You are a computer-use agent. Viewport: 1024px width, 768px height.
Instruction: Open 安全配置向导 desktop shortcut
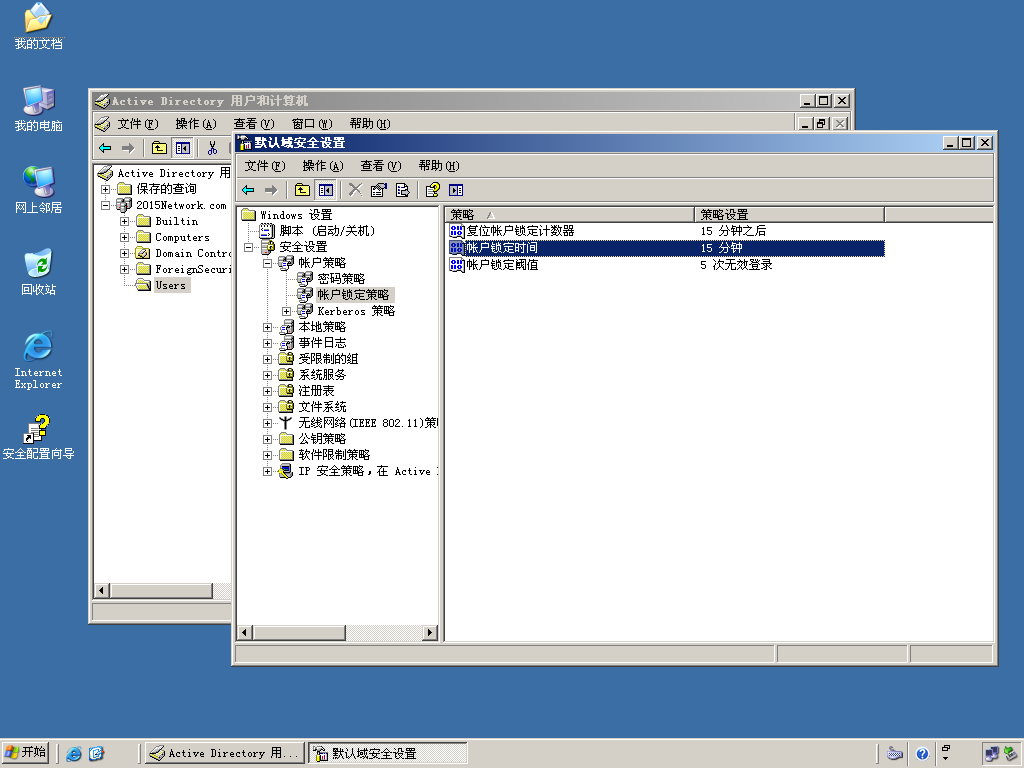tap(38, 437)
